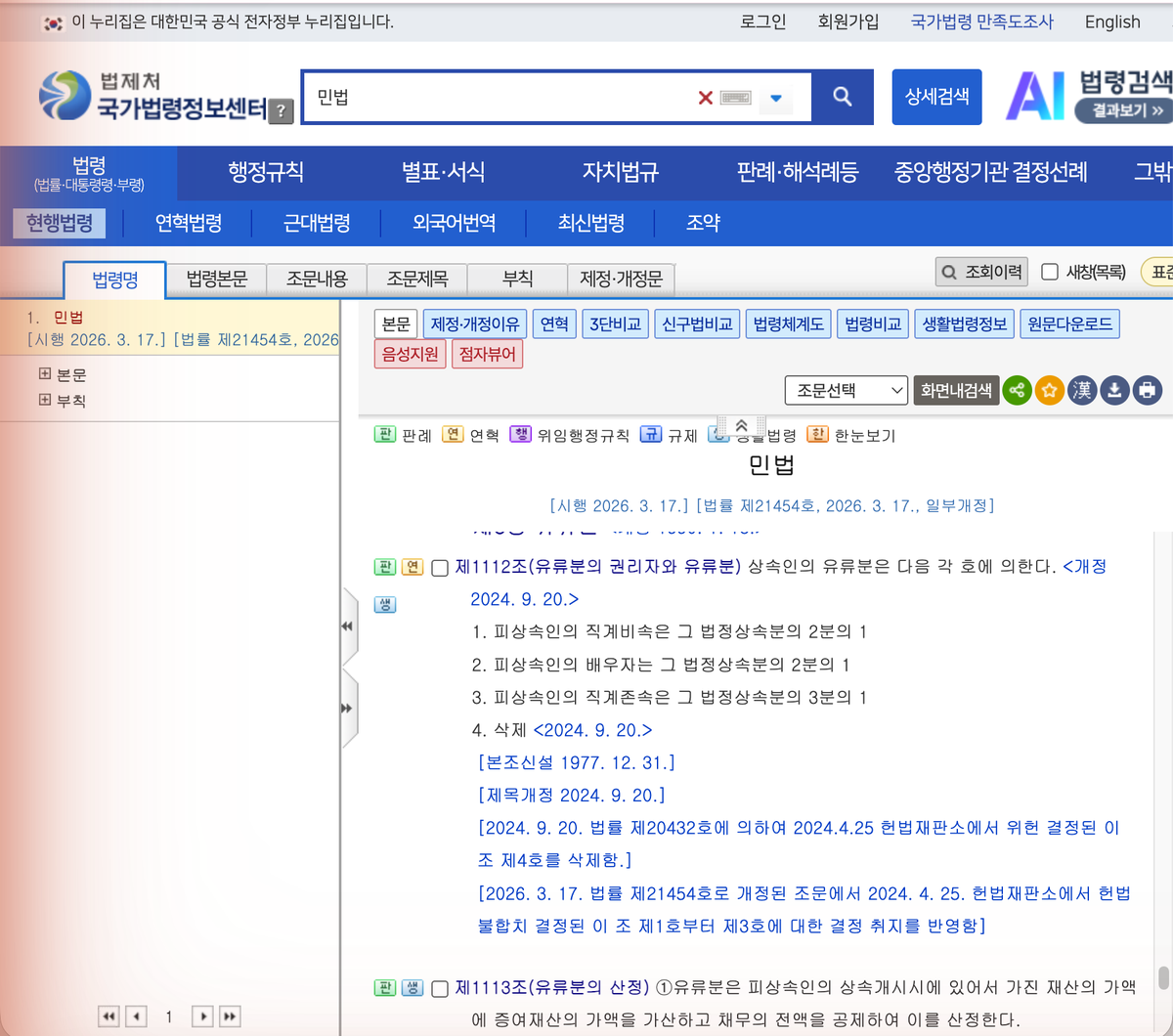Click 음성지원 button

[411, 354]
